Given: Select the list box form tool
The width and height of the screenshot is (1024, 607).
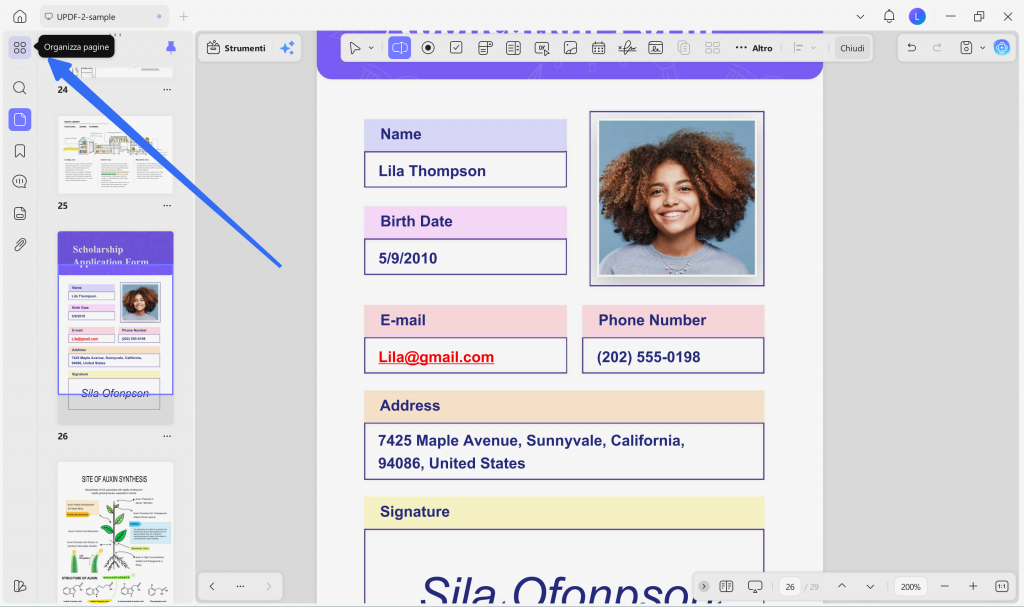Looking at the screenshot, I should pyautogui.click(x=513, y=48).
